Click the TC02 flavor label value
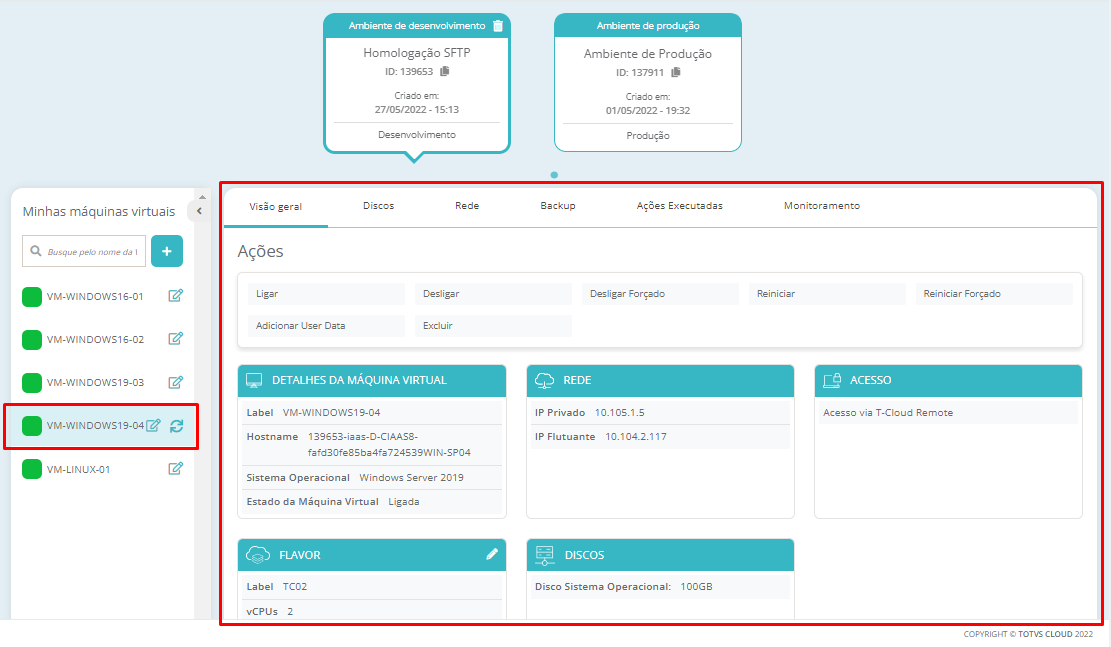Image resolution: width=1111 pixels, height=647 pixels. (x=295, y=587)
